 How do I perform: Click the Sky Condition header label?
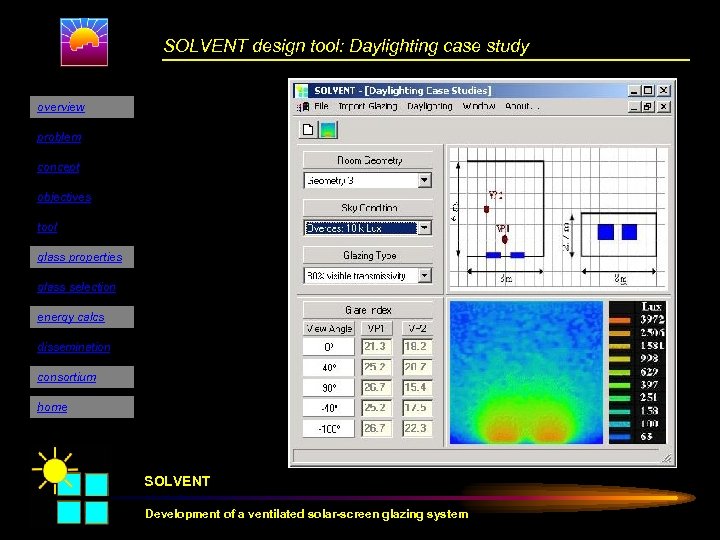click(369, 208)
